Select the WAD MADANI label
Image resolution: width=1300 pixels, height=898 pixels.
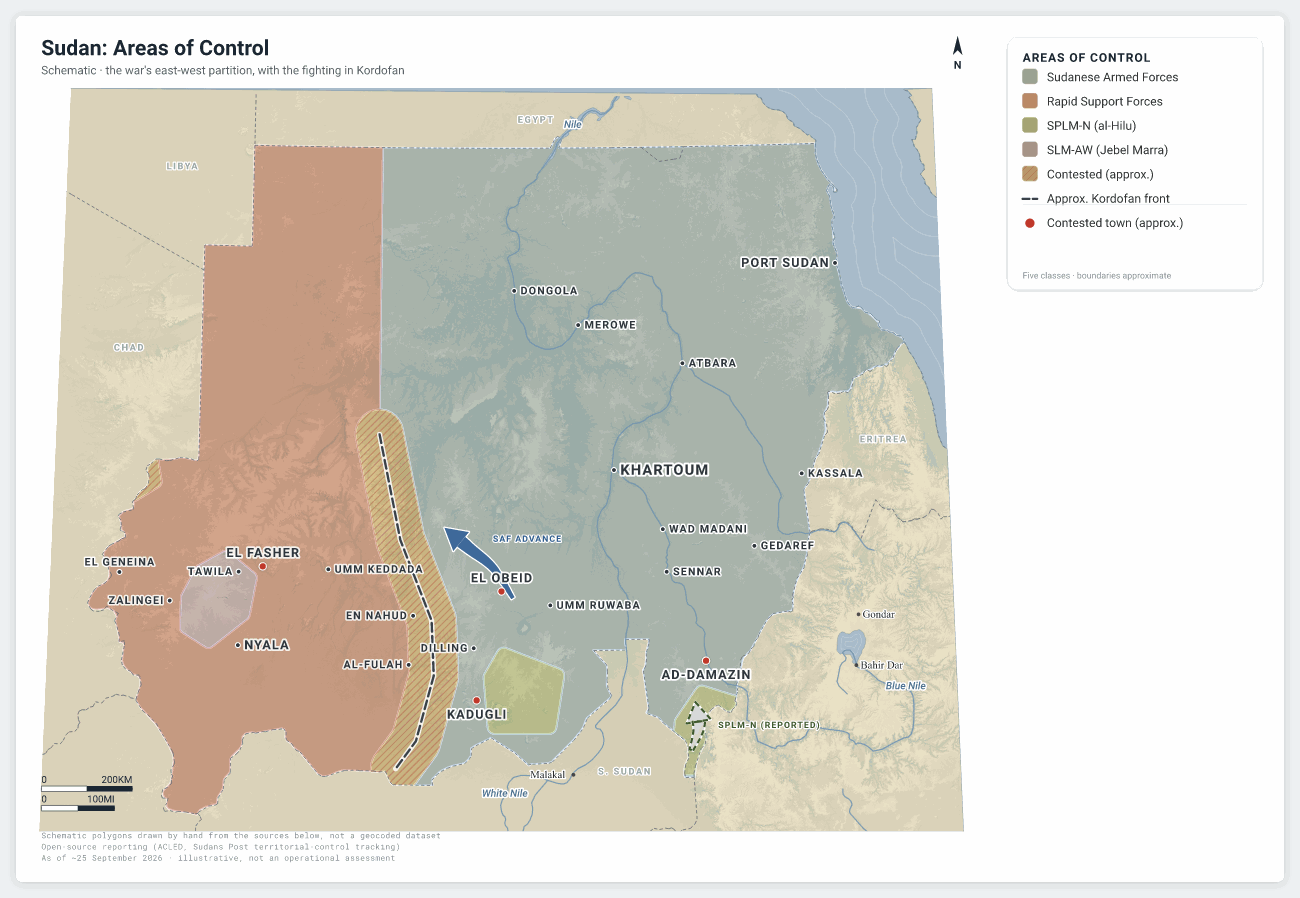(x=708, y=529)
